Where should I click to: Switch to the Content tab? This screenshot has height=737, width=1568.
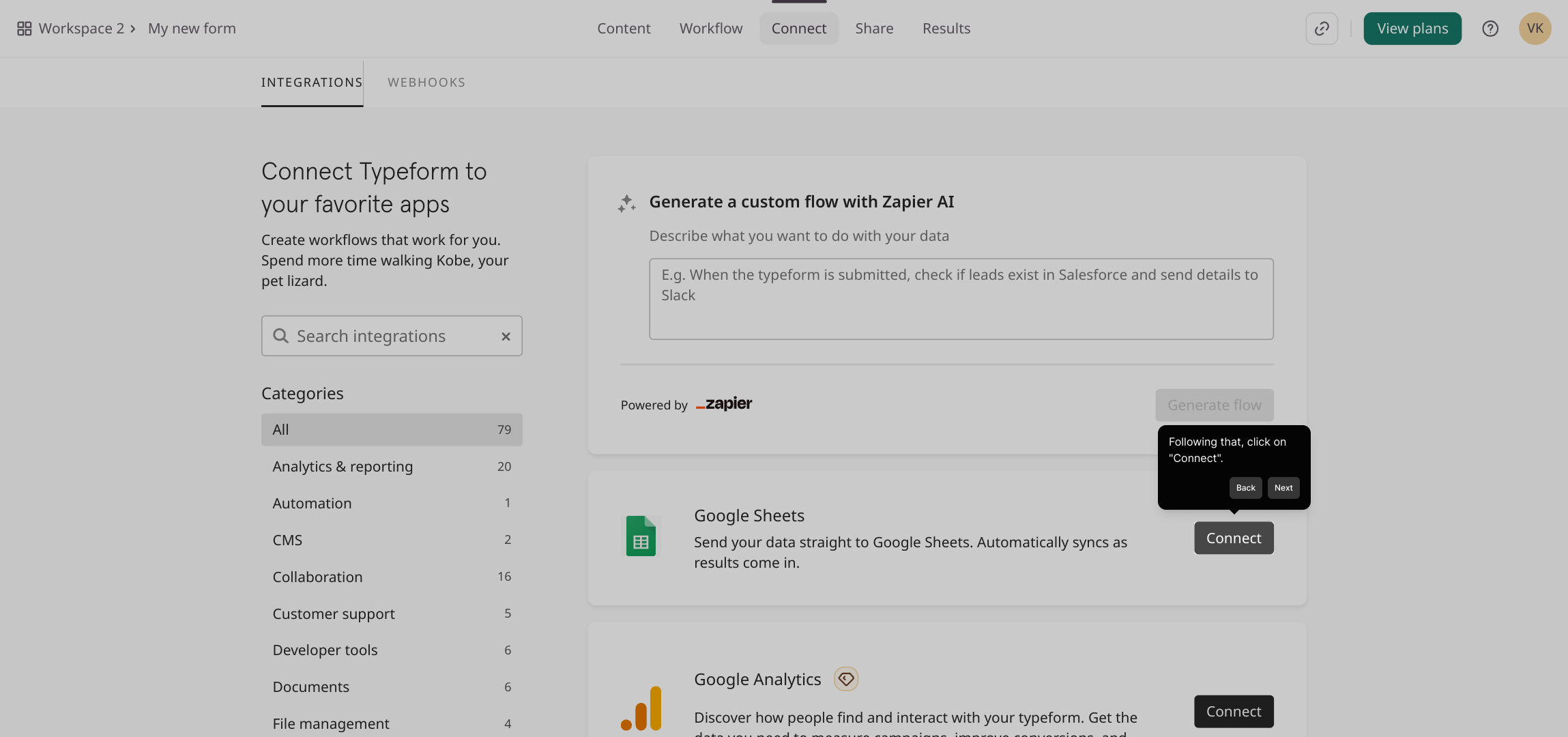[624, 29]
